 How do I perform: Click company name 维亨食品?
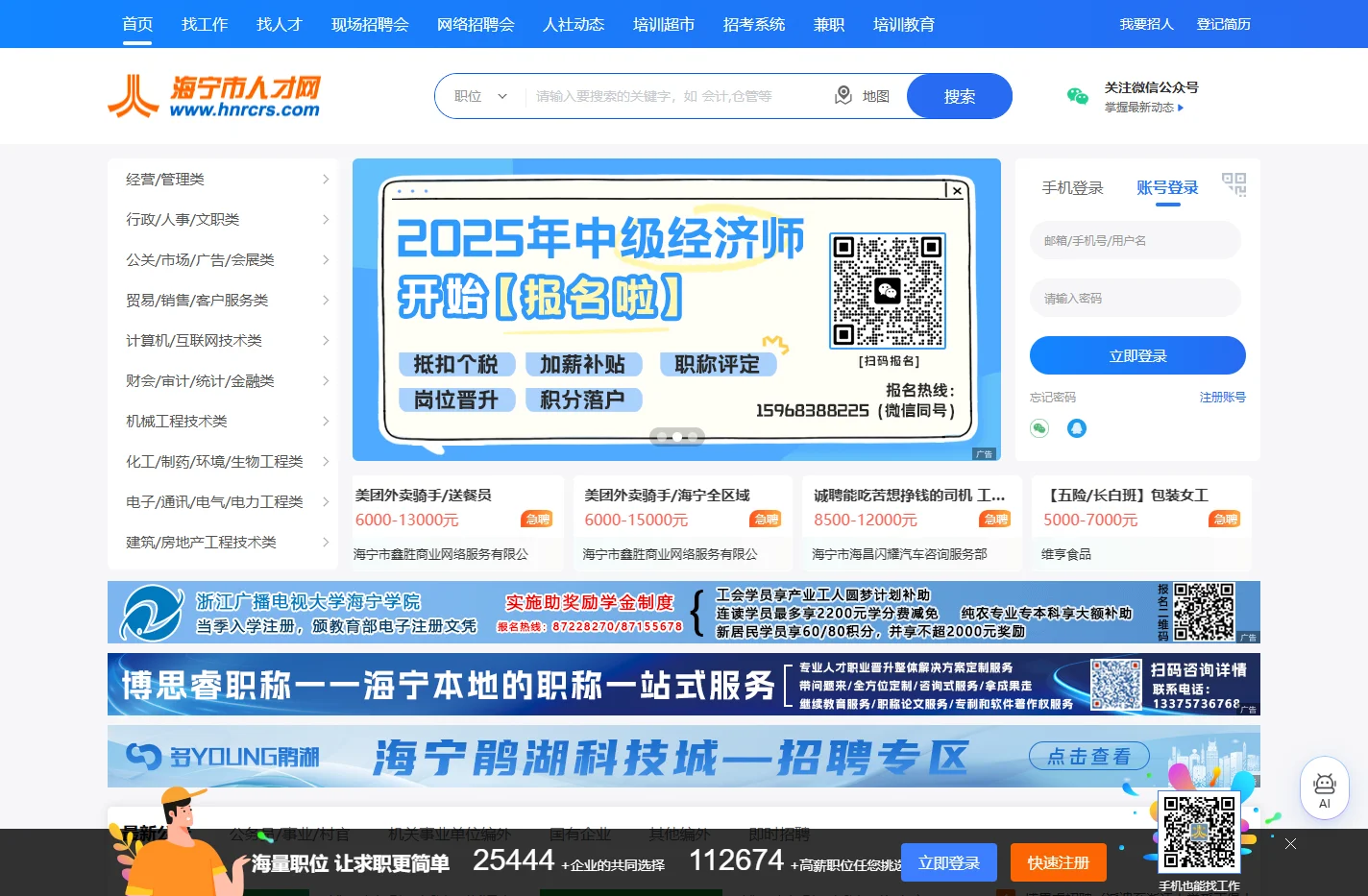click(1066, 554)
